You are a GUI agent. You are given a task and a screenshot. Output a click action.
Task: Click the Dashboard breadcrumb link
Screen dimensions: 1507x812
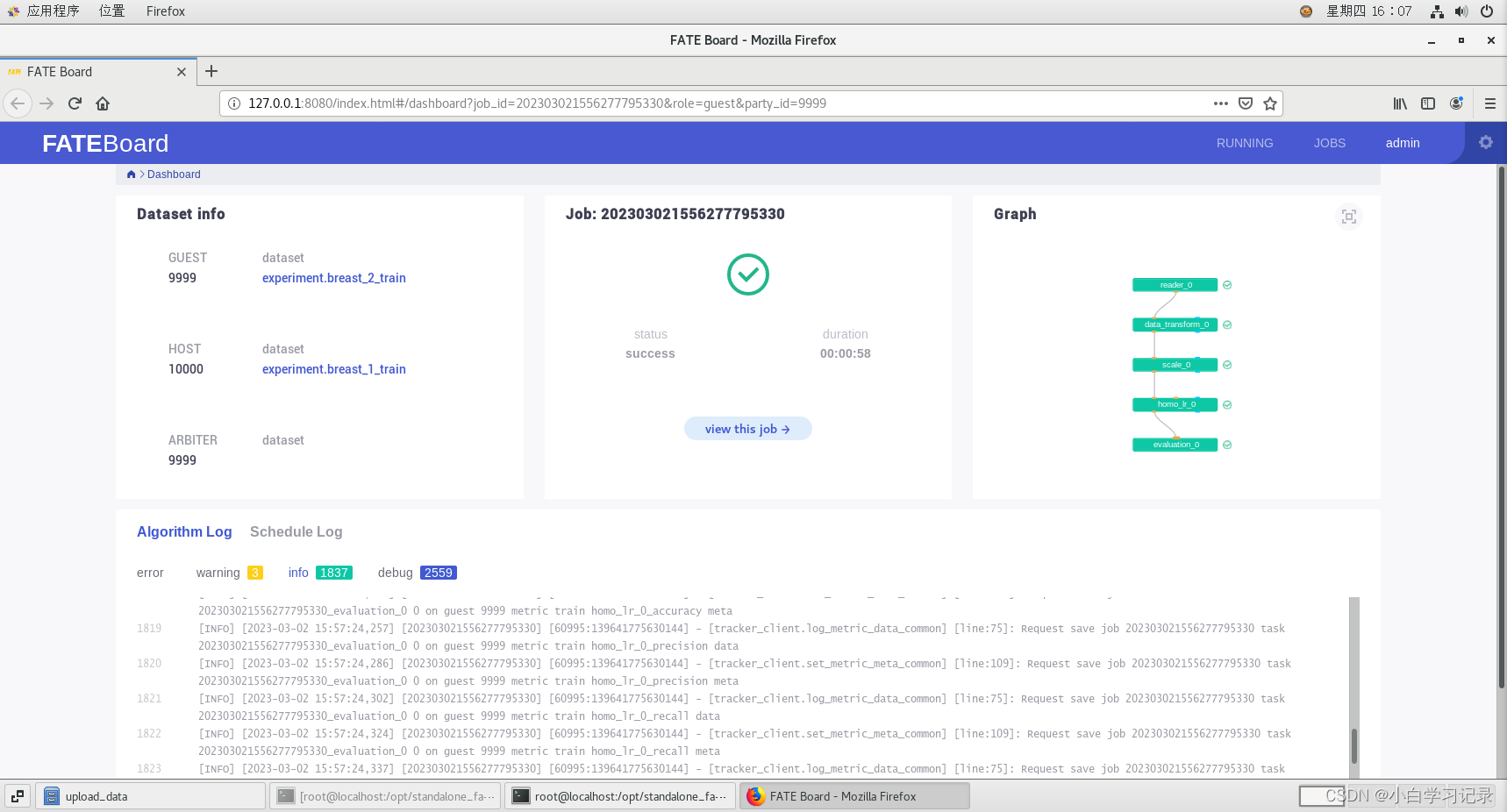(174, 175)
